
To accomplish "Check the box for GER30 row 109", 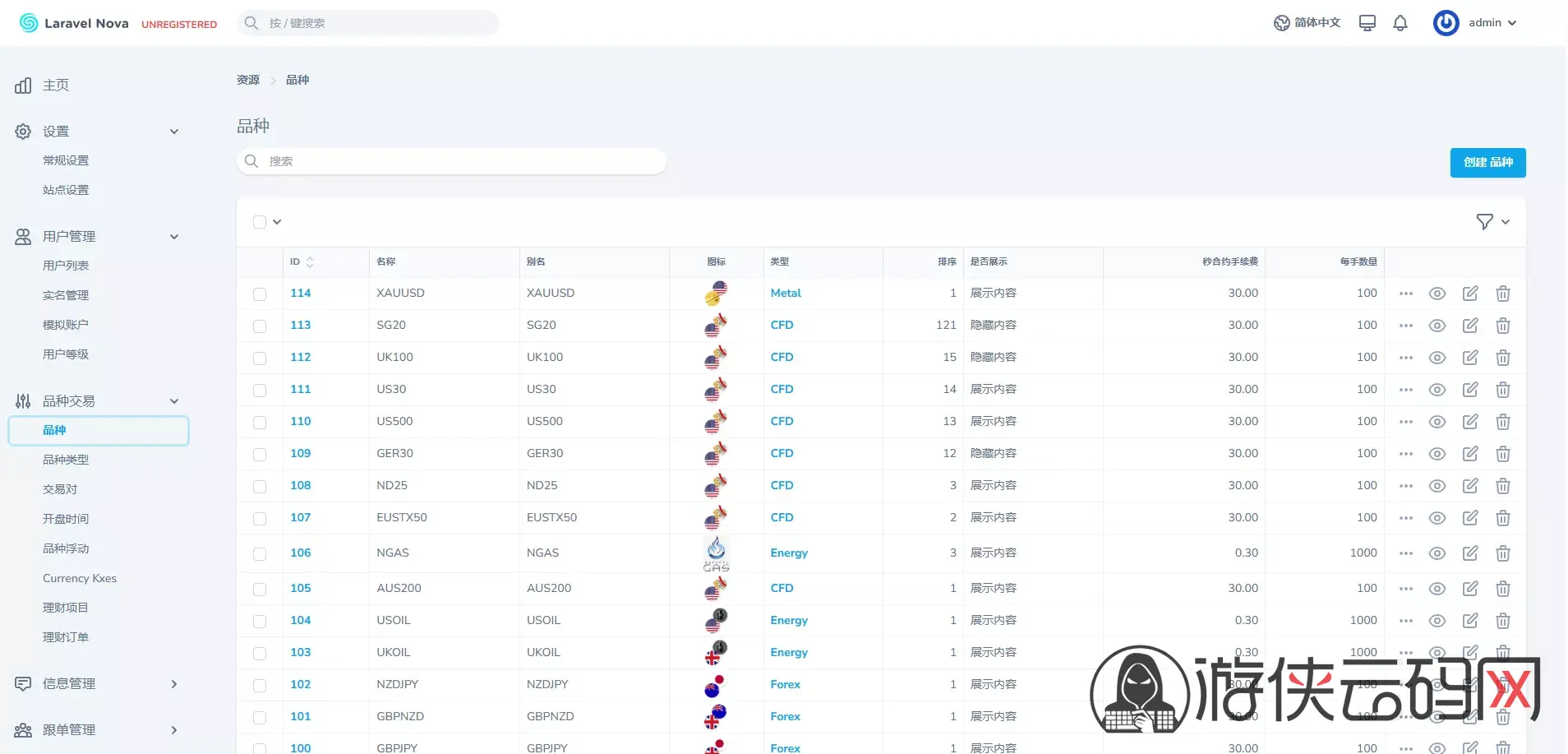I will tap(260, 455).
